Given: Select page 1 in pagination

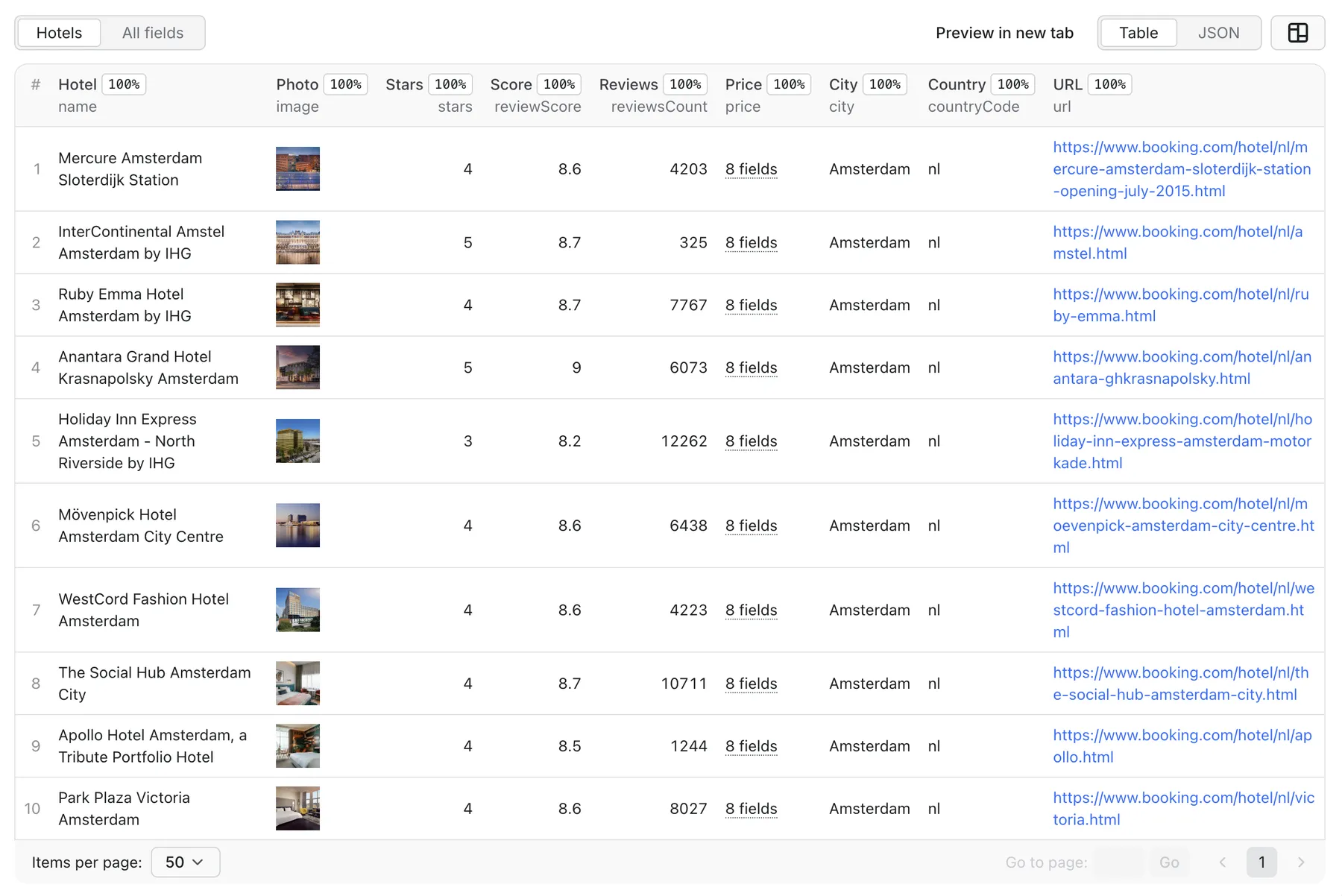Looking at the screenshot, I should [1261, 862].
